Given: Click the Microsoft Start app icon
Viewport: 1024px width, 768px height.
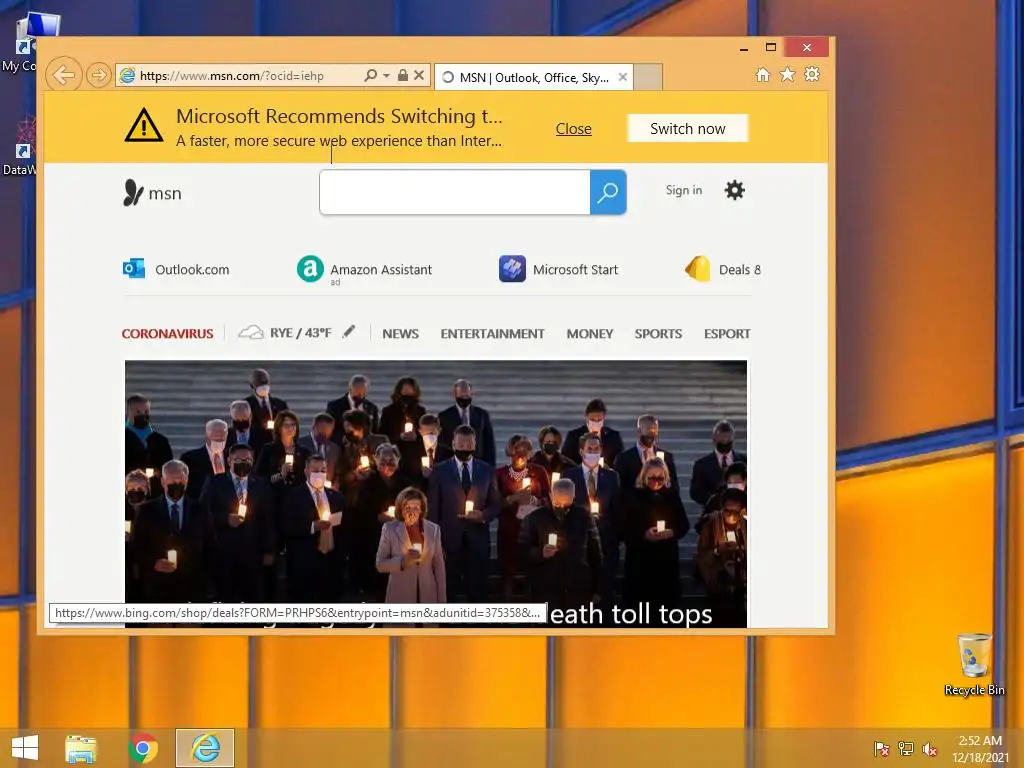Looking at the screenshot, I should tap(513, 269).
